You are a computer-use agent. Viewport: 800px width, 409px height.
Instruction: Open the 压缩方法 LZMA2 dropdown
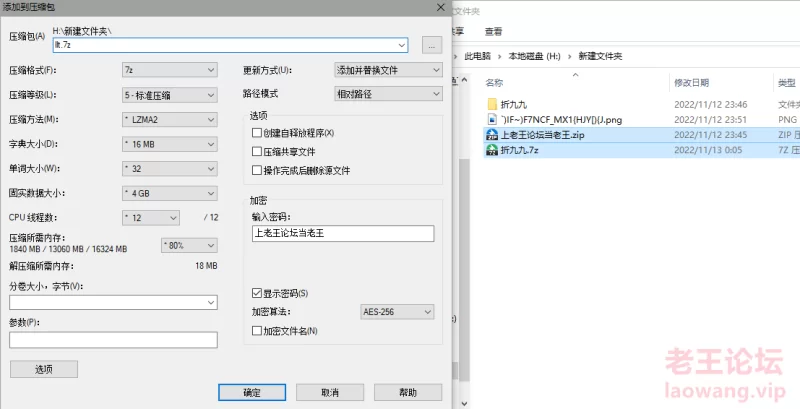click(170, 120)
